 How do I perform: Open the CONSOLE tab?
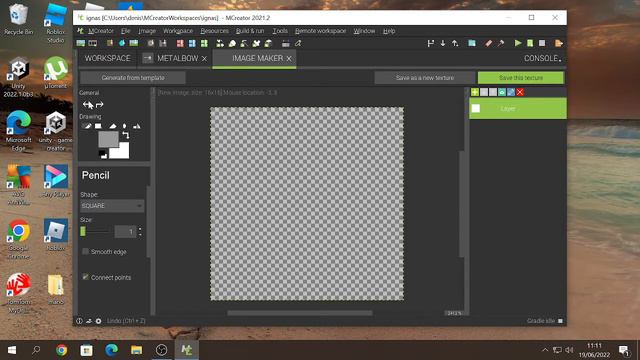click(542, 58)
